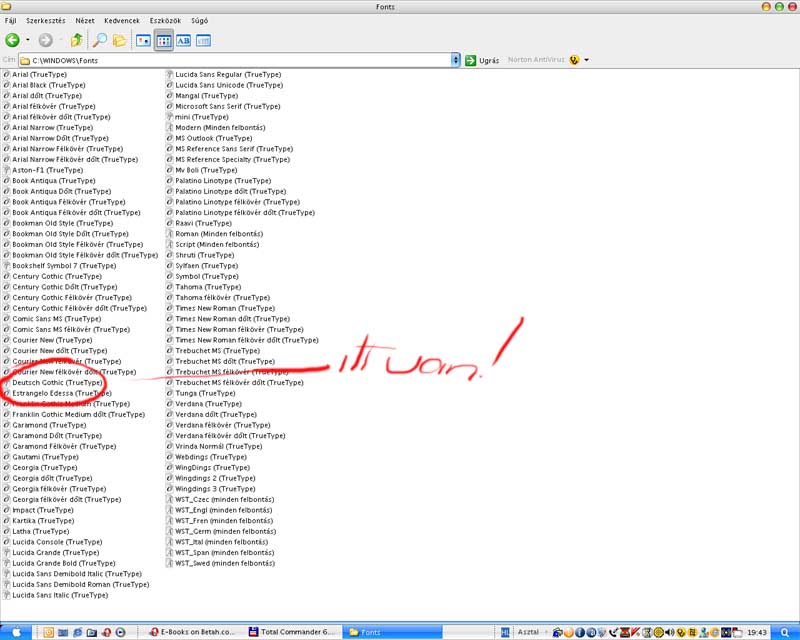This screenshot has width=800, height=640.
Task: Open the Search magnifier tool
Action: pos(99,40)
